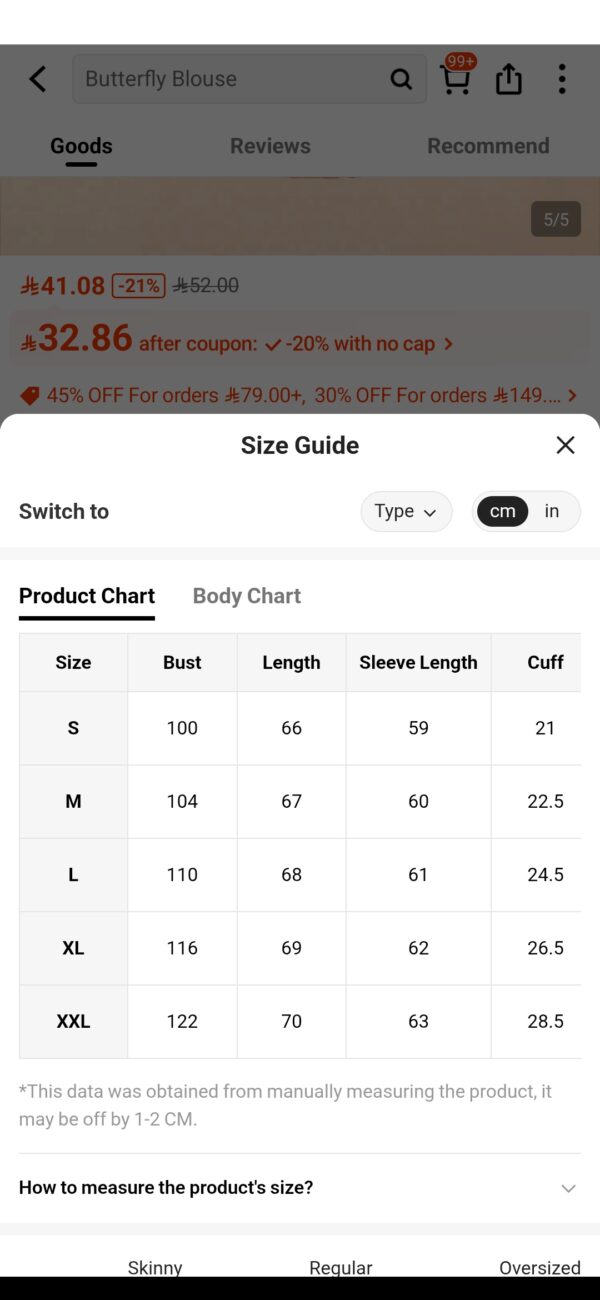600x1300 pixels.
Task: Tap the -21% discount badge
Action: click(x=138, y=285)
